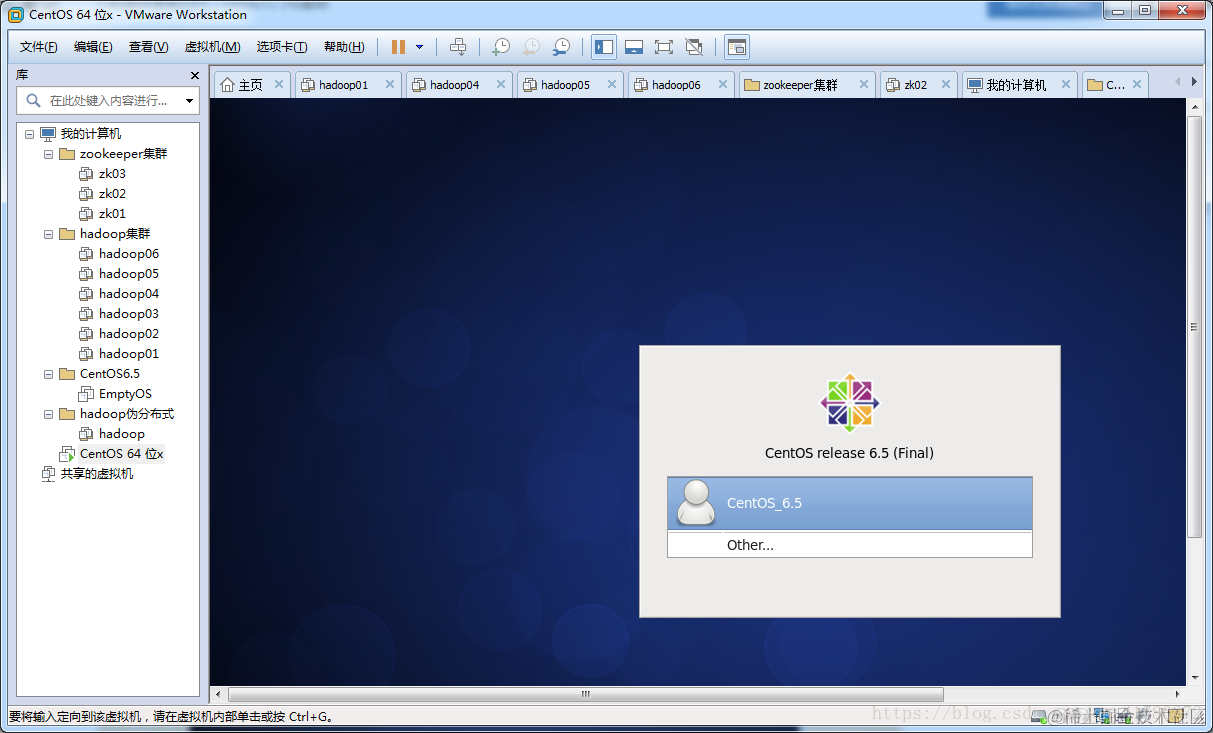Close the 主页 tab
This screenshot has height=733, width=1213.
point(279,85)
